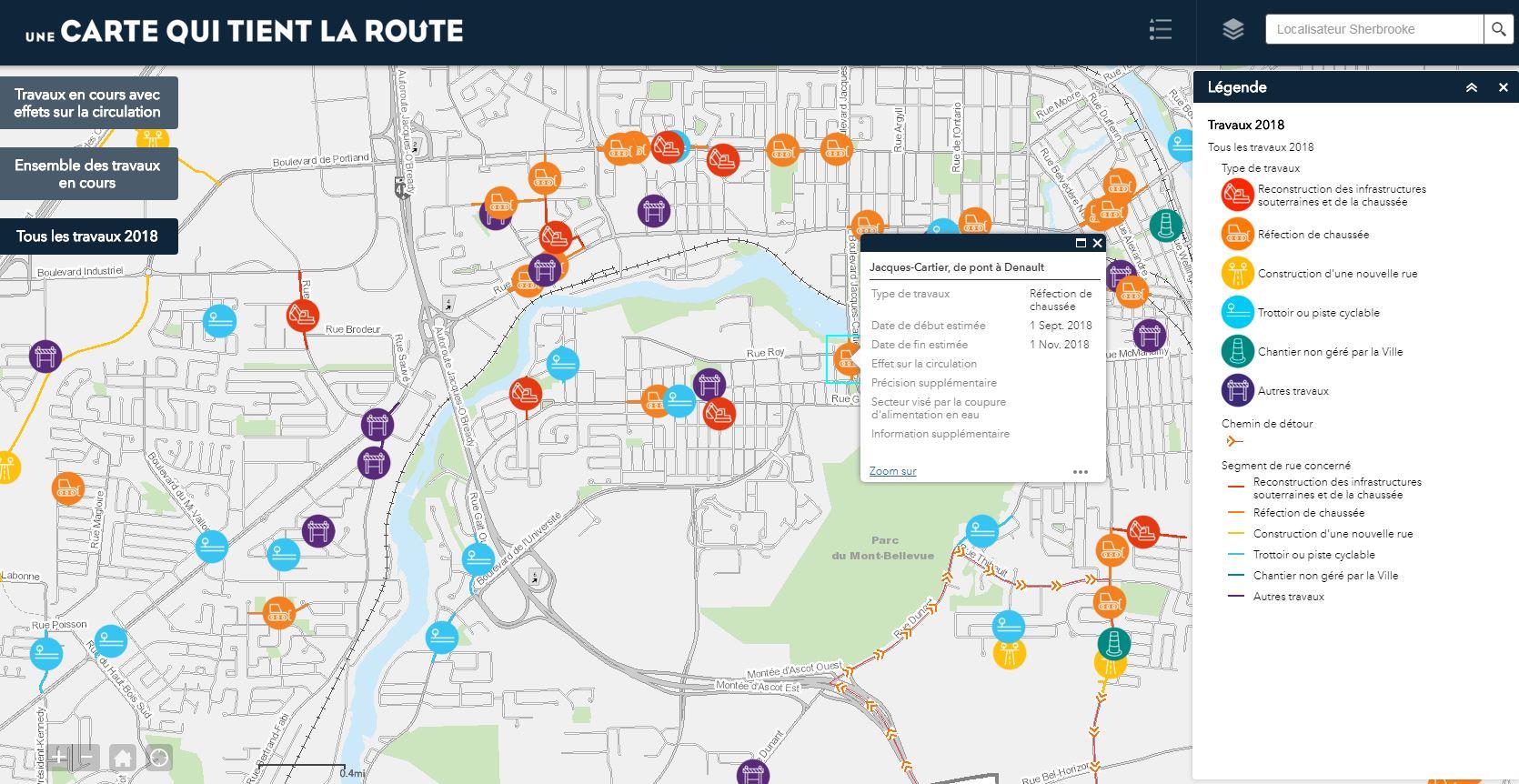Click red excavator marker right of Rue Roy grid
The image size is (1519, 784).
719,414
